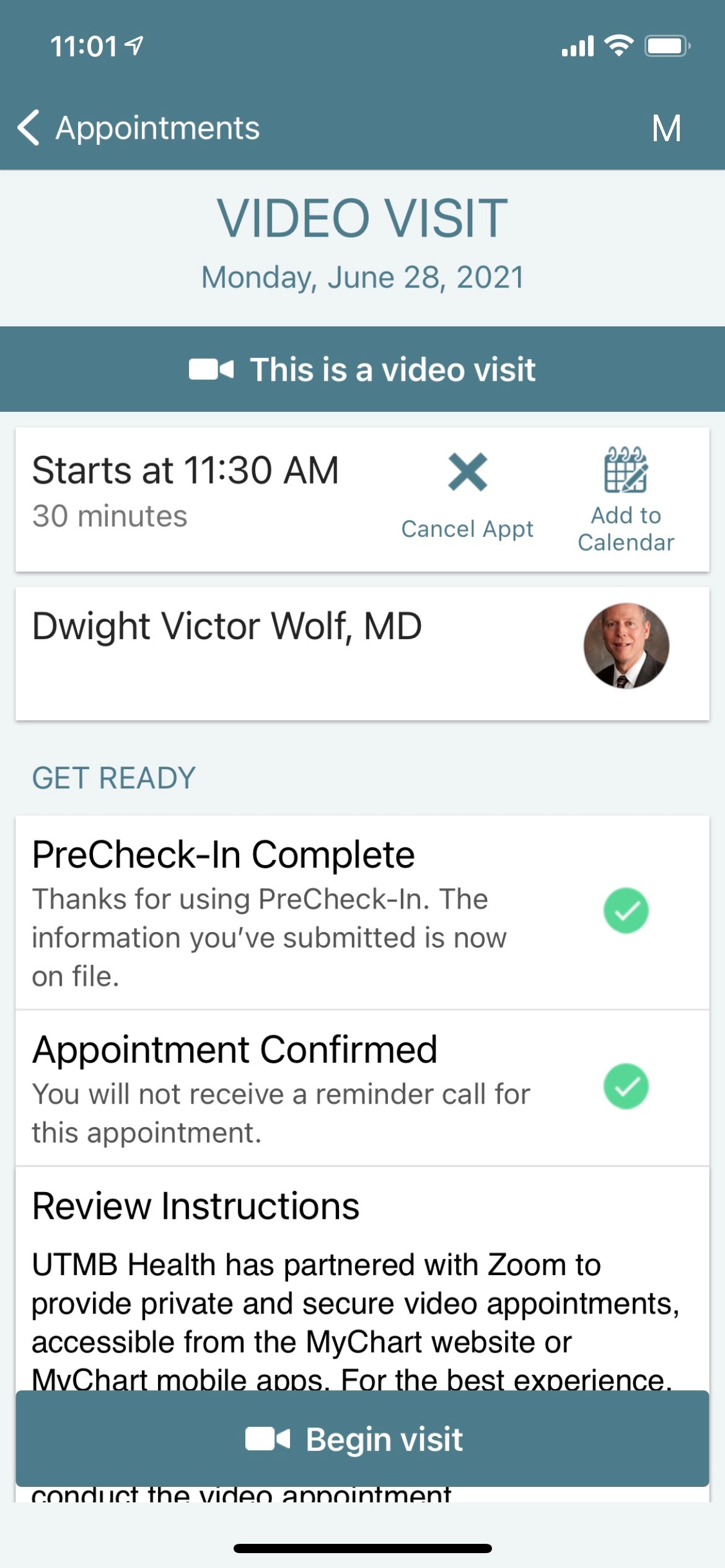The width and height of the screenshot is (725, 1568).
Task: Go back to Appointments
Action: pyautogui.click(x=138, y=128)
